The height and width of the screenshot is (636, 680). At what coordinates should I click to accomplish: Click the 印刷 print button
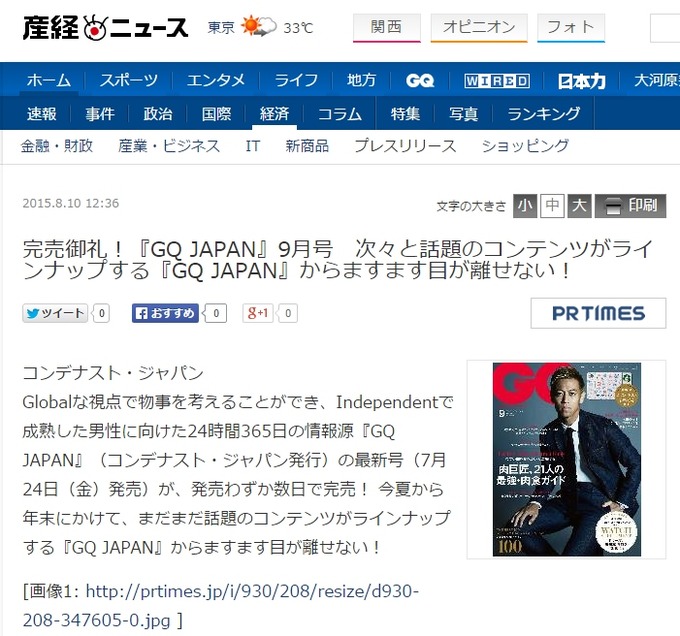631,205
